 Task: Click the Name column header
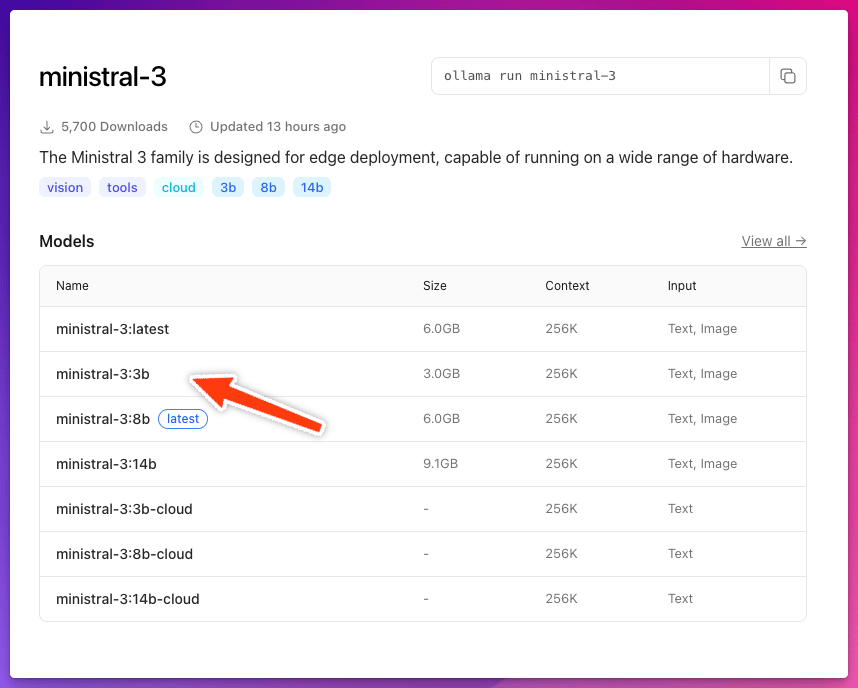pos(72,286)
